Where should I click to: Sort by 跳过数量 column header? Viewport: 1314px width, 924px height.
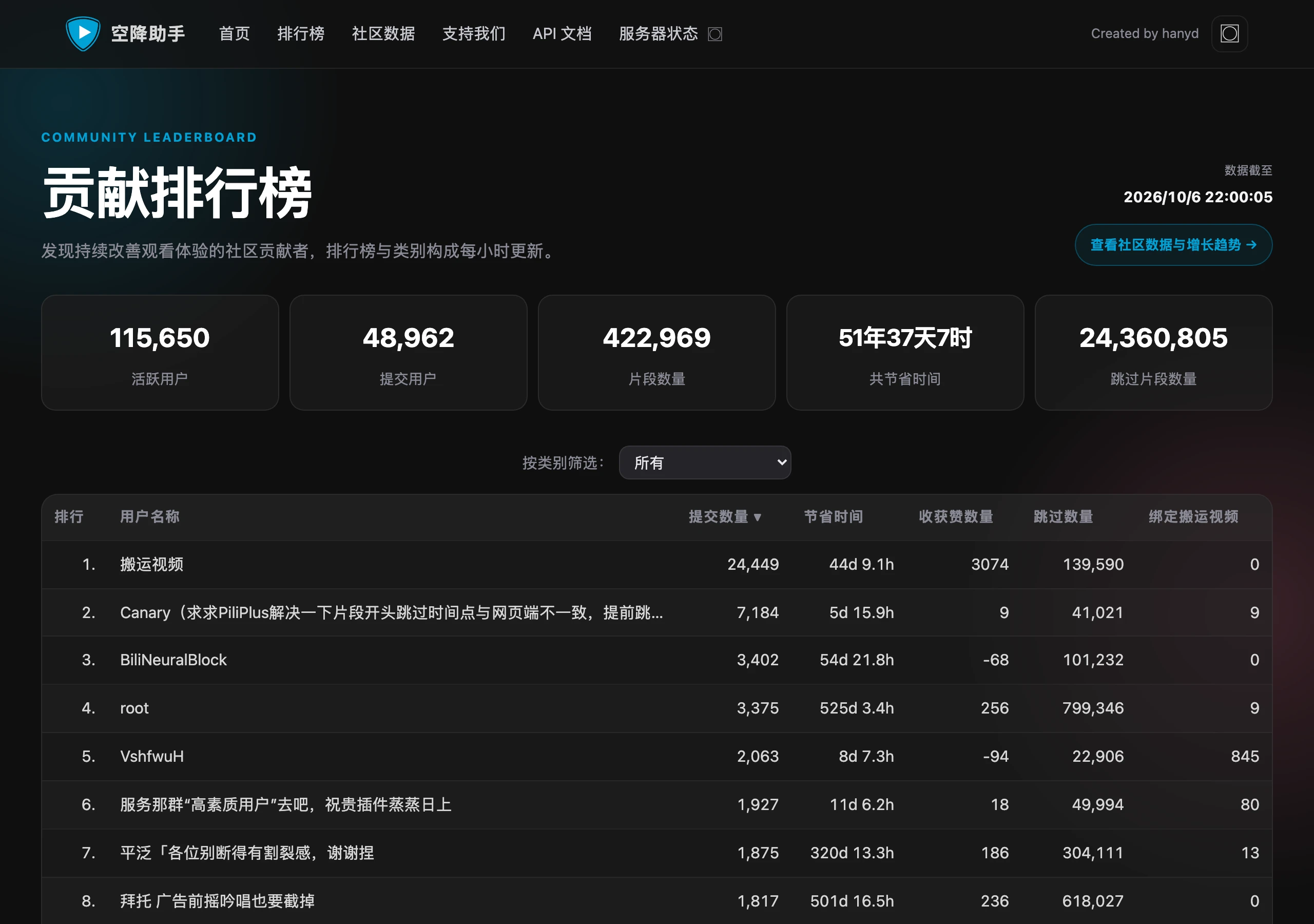[1064, 517]
